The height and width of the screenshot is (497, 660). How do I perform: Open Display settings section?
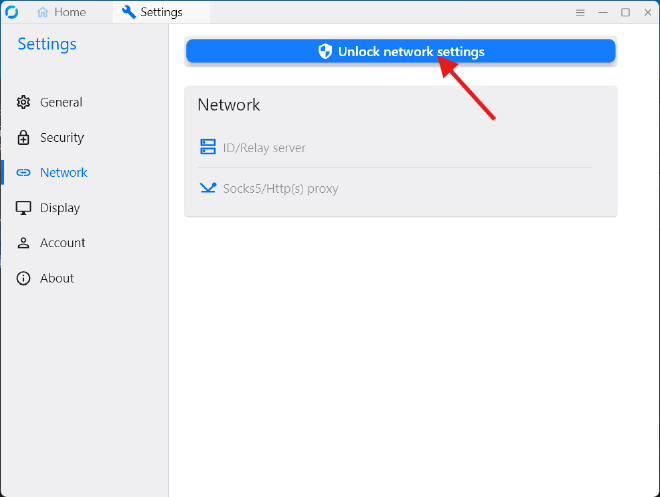click(x=60, y=208)
